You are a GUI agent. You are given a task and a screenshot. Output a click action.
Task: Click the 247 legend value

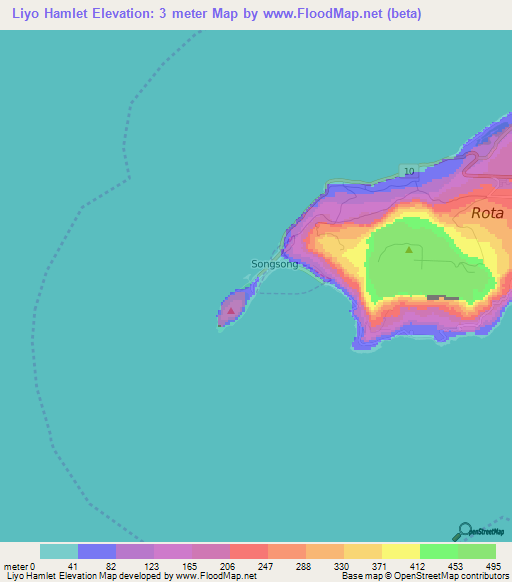pyautogui.click(x=265, y=566)
